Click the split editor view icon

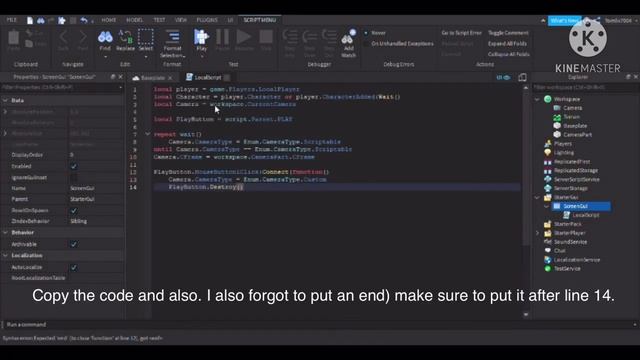click(522, 77)
